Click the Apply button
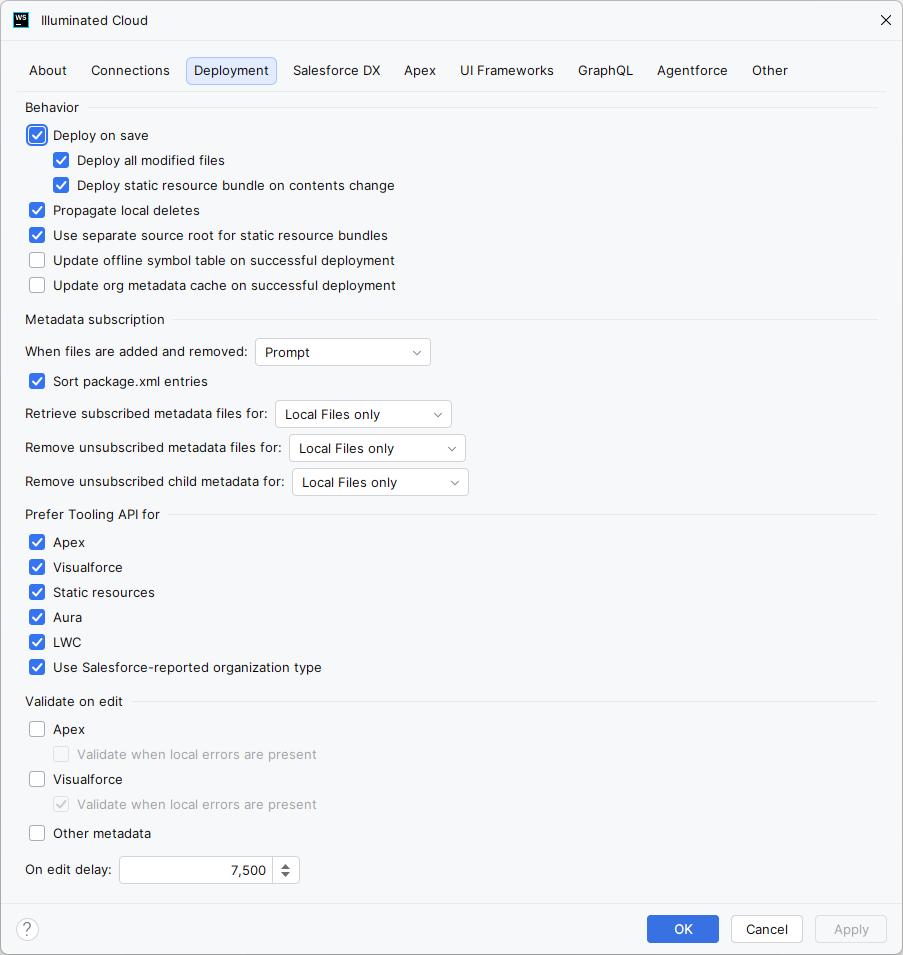The height and width of the screenshot is (955, 903). point(851,929)
